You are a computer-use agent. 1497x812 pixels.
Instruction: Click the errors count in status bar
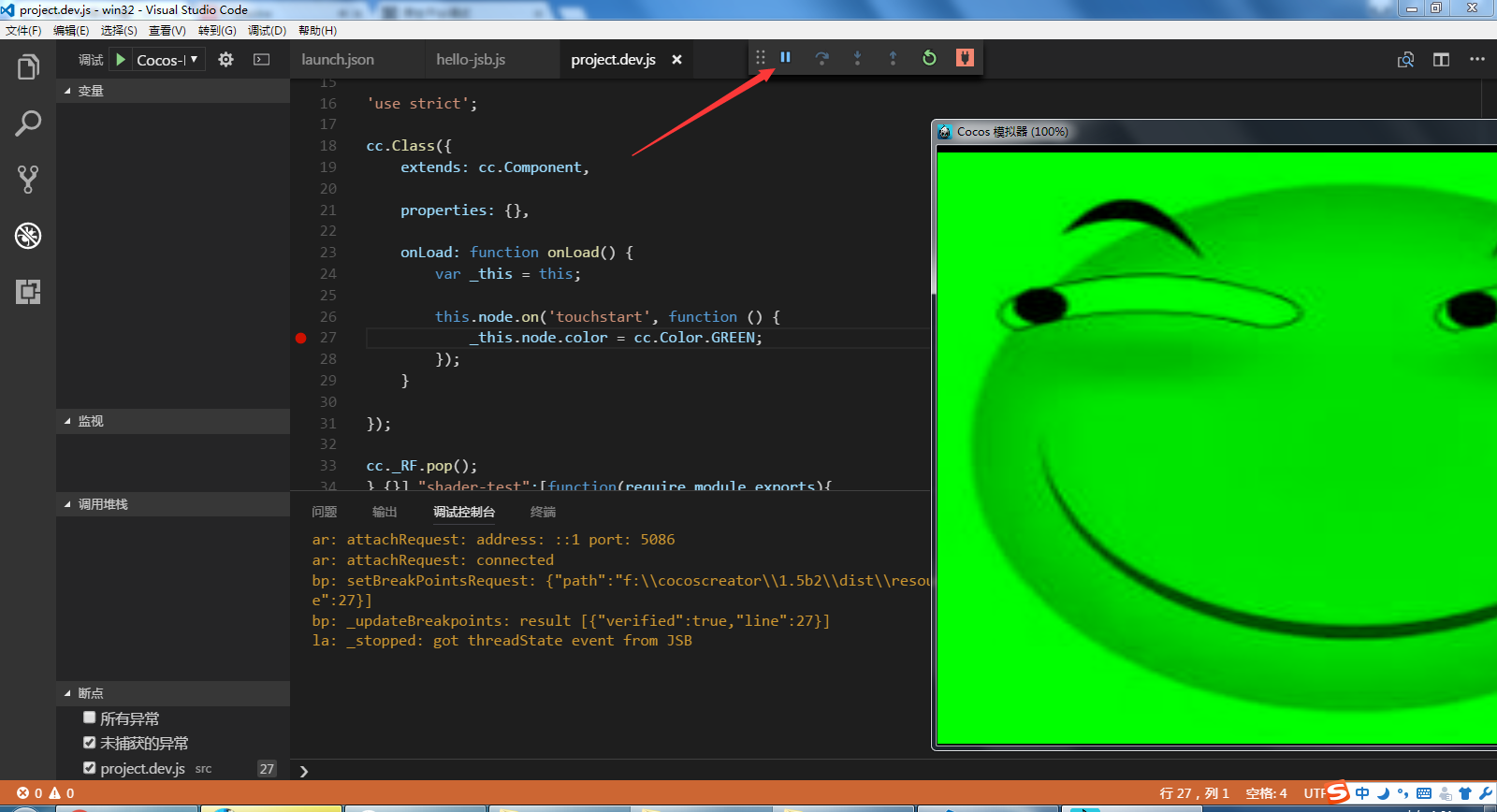(30, 792)
